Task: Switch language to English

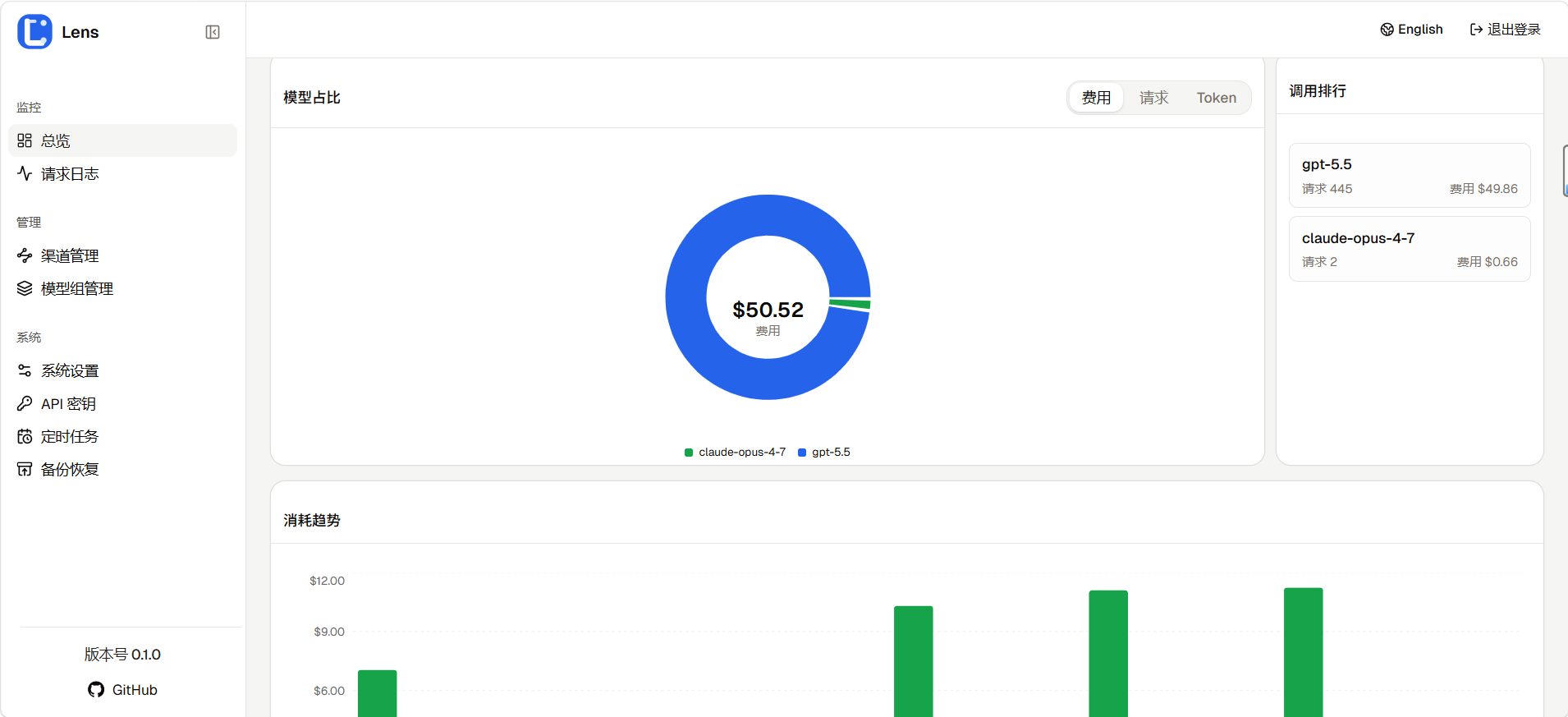Action: 1411,30
